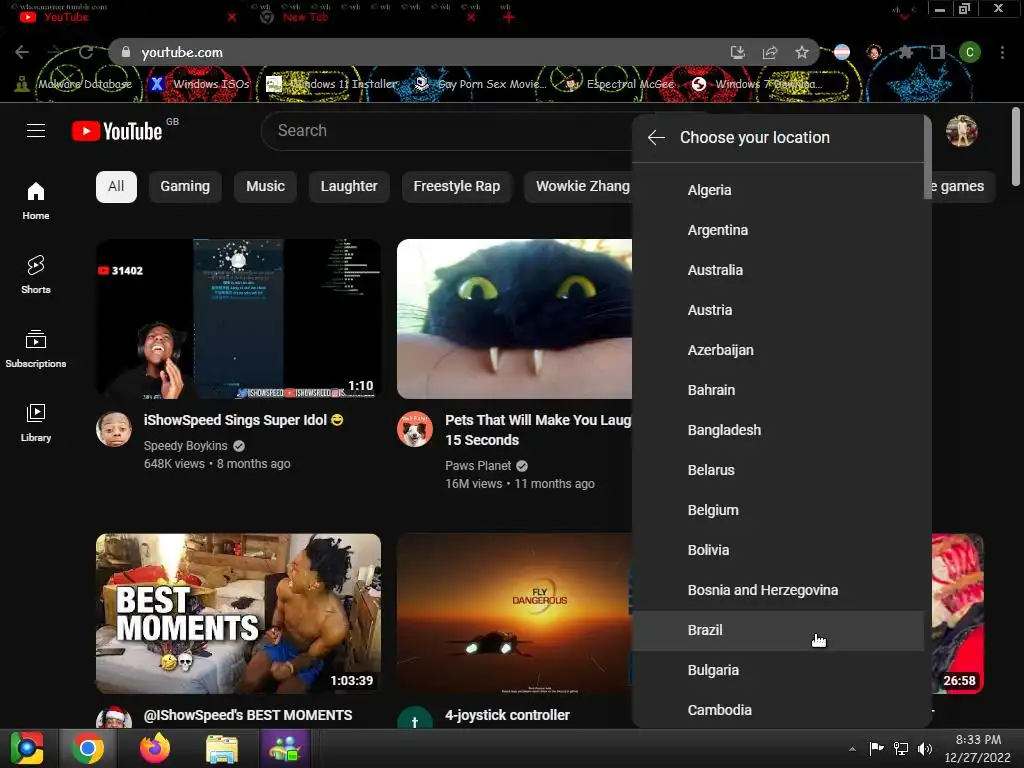This screenshot has height=768, width=1024.
Task: Choose Bangladesh as location
Action: (778, 430)
